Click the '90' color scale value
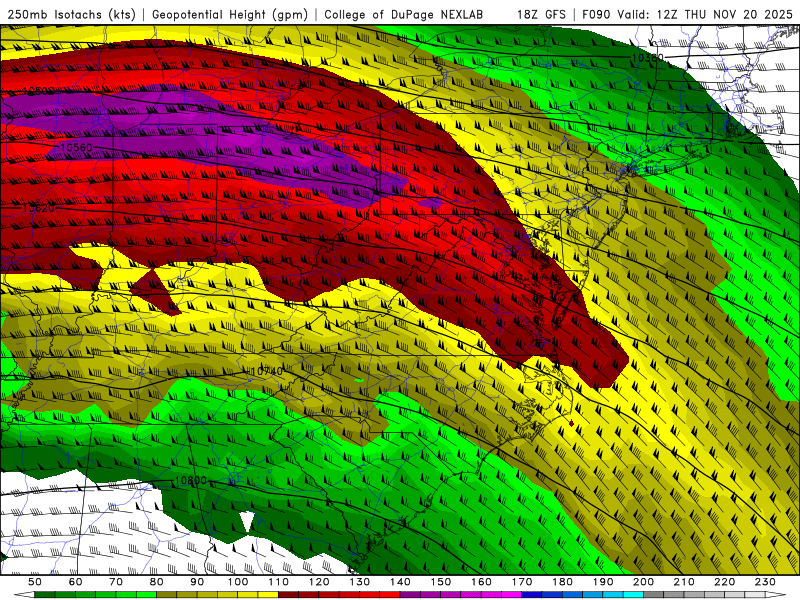The width and height of the screenshot is (800, 600). (x=197, y=582)
